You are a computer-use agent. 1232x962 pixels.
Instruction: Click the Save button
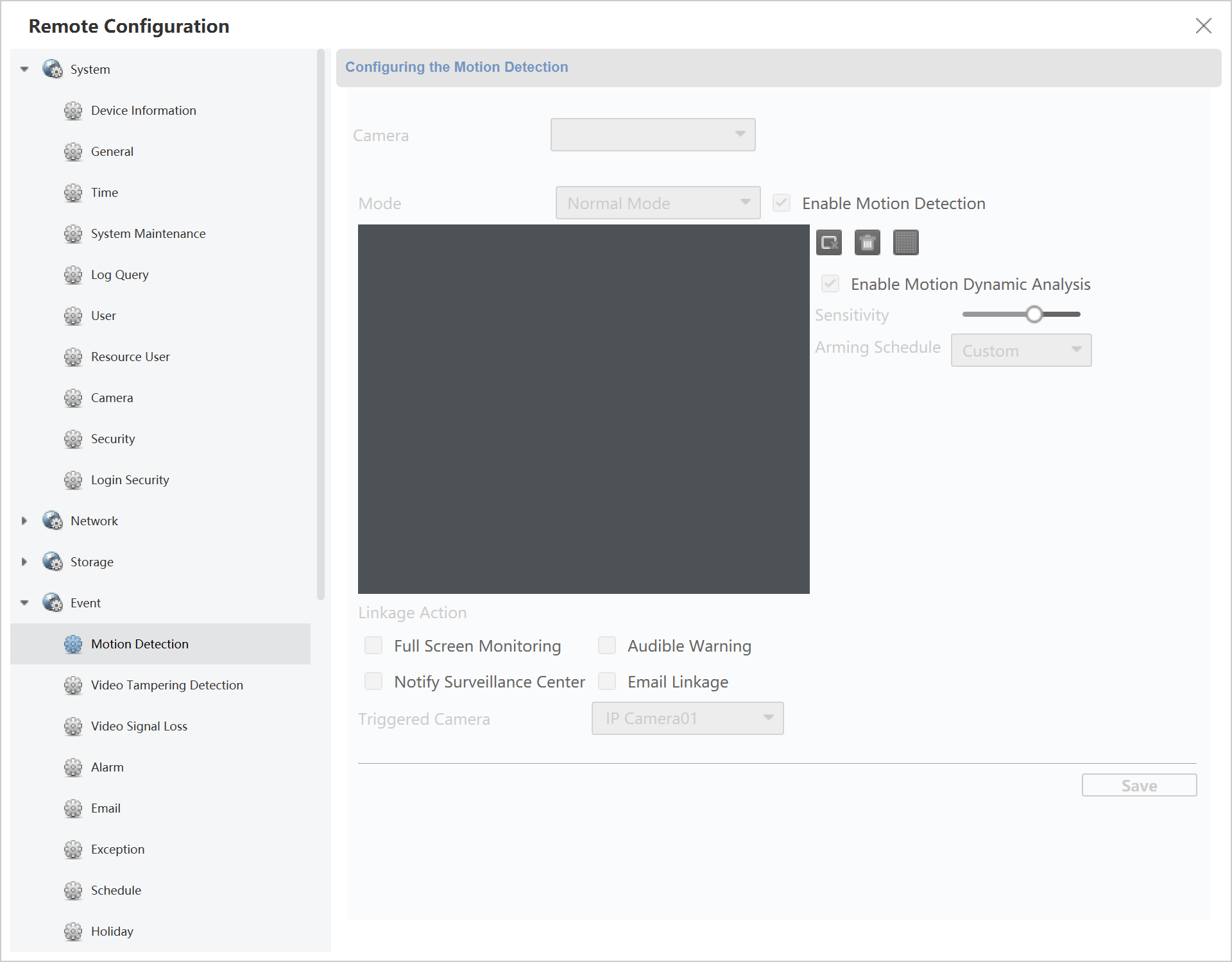[x=1139, y=785]
